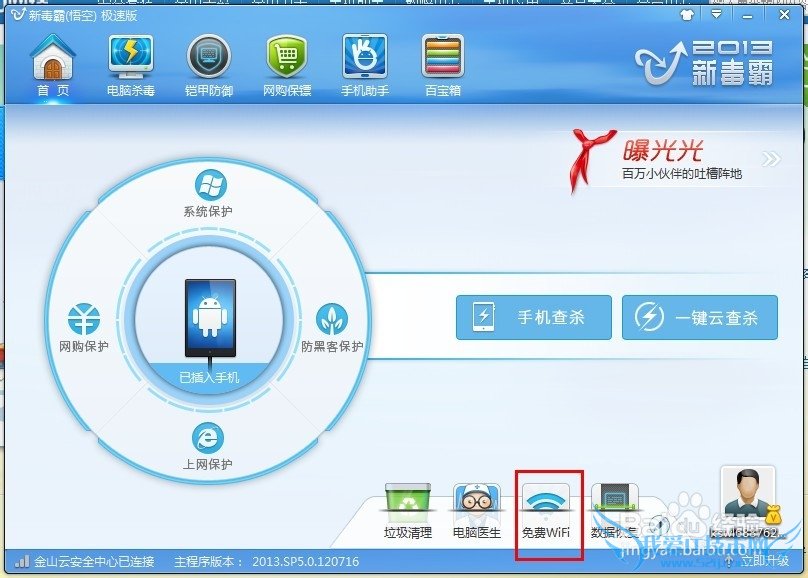
Task: Click the 上网保护 browser icon
Action: point(208,439)
